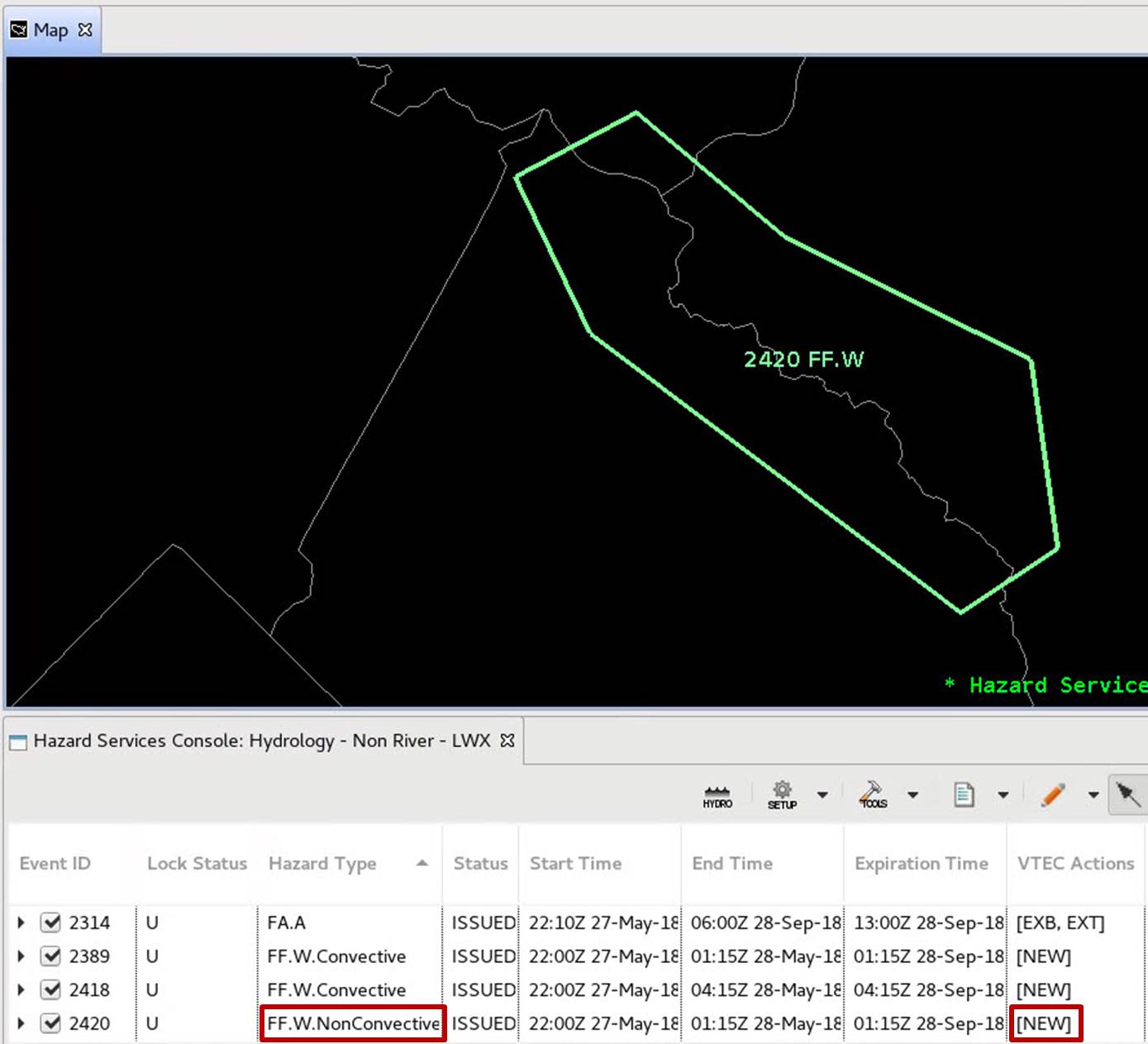Click the Hazard Services map legend text

1046,685
